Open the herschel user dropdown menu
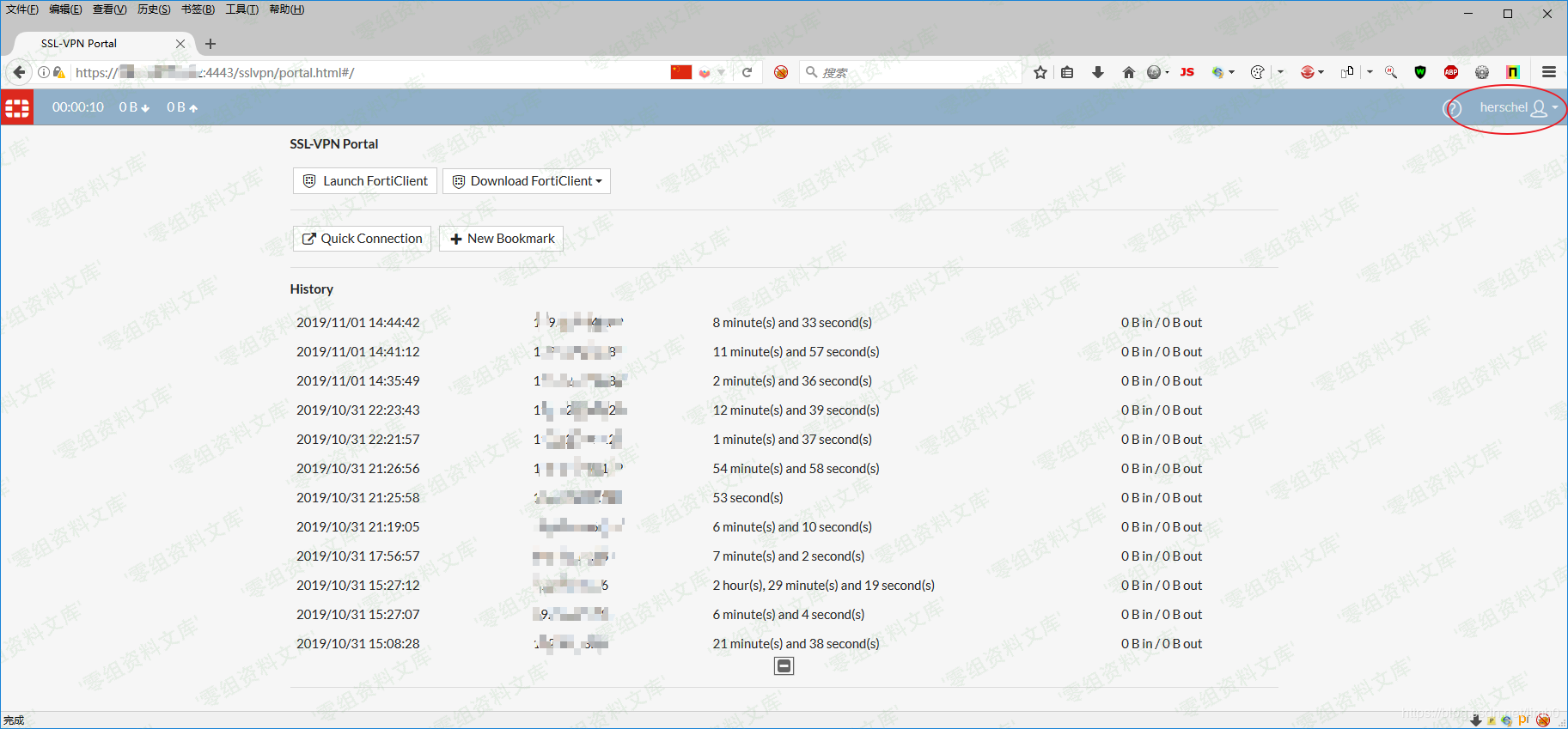Screen dimensions: 1568x729 pos(1517,107)
